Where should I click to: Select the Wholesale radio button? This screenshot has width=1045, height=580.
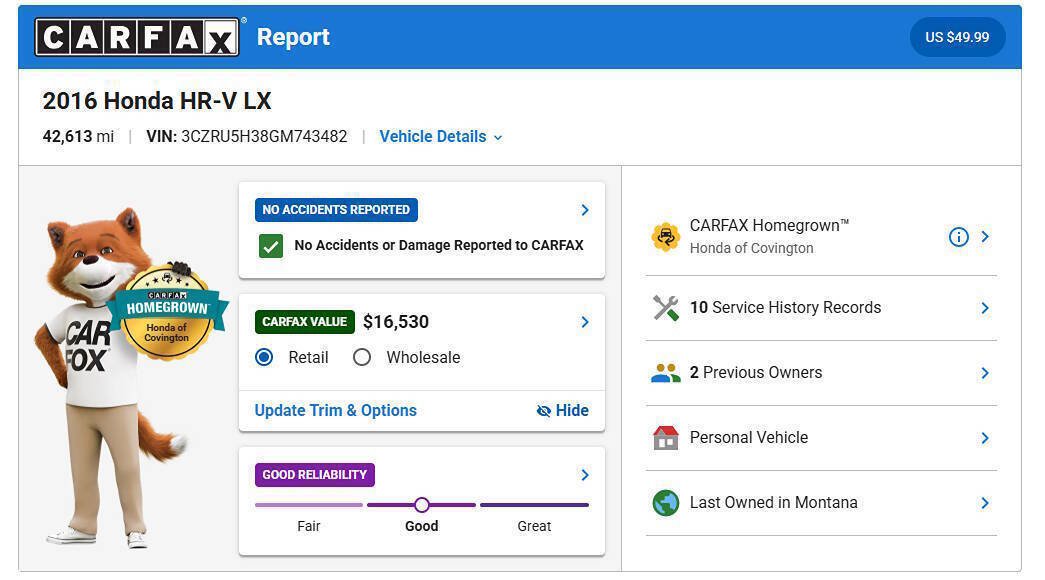point(362,357)
